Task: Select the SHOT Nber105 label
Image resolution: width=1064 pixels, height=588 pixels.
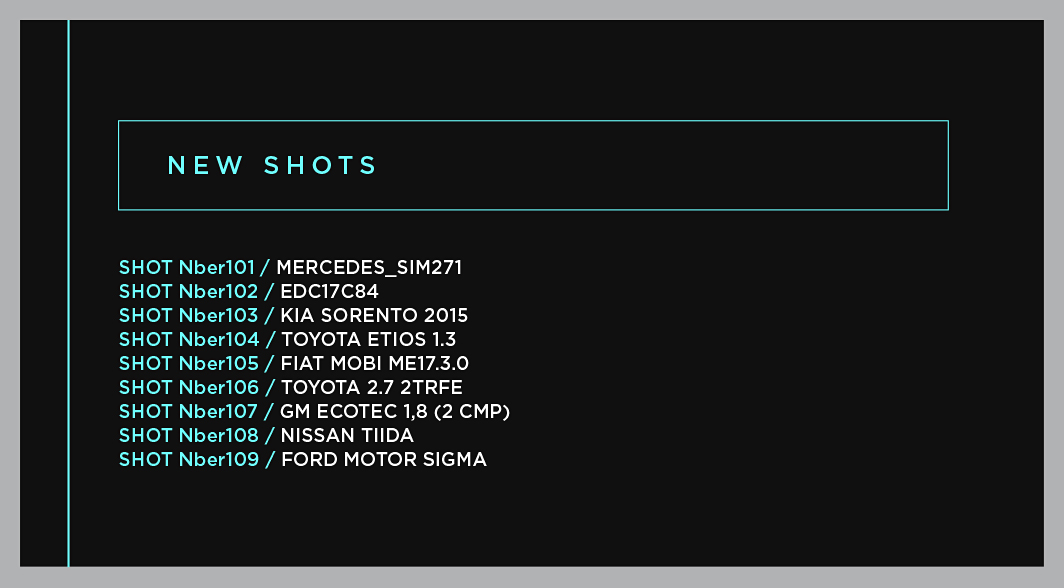Action: (189, 364)
